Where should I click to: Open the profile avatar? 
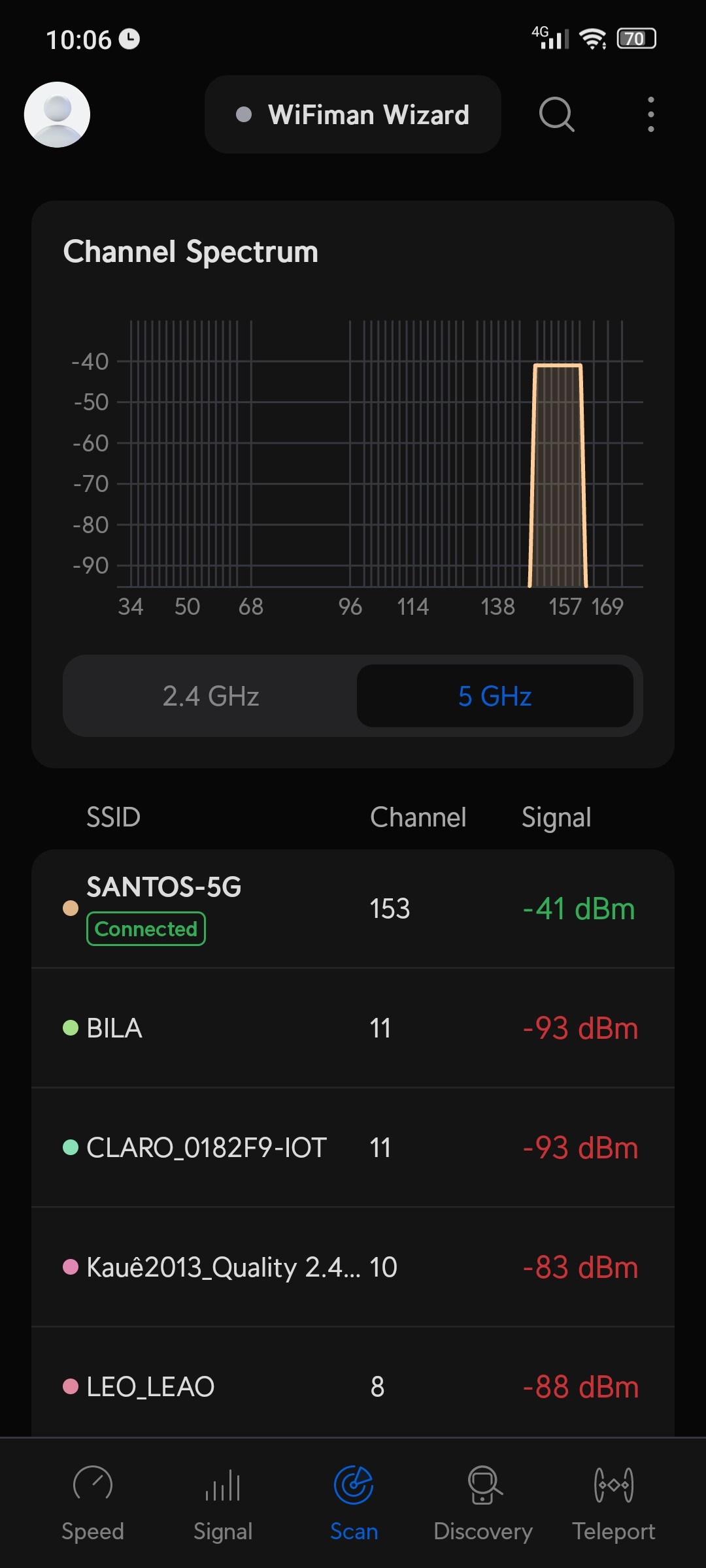57,114
